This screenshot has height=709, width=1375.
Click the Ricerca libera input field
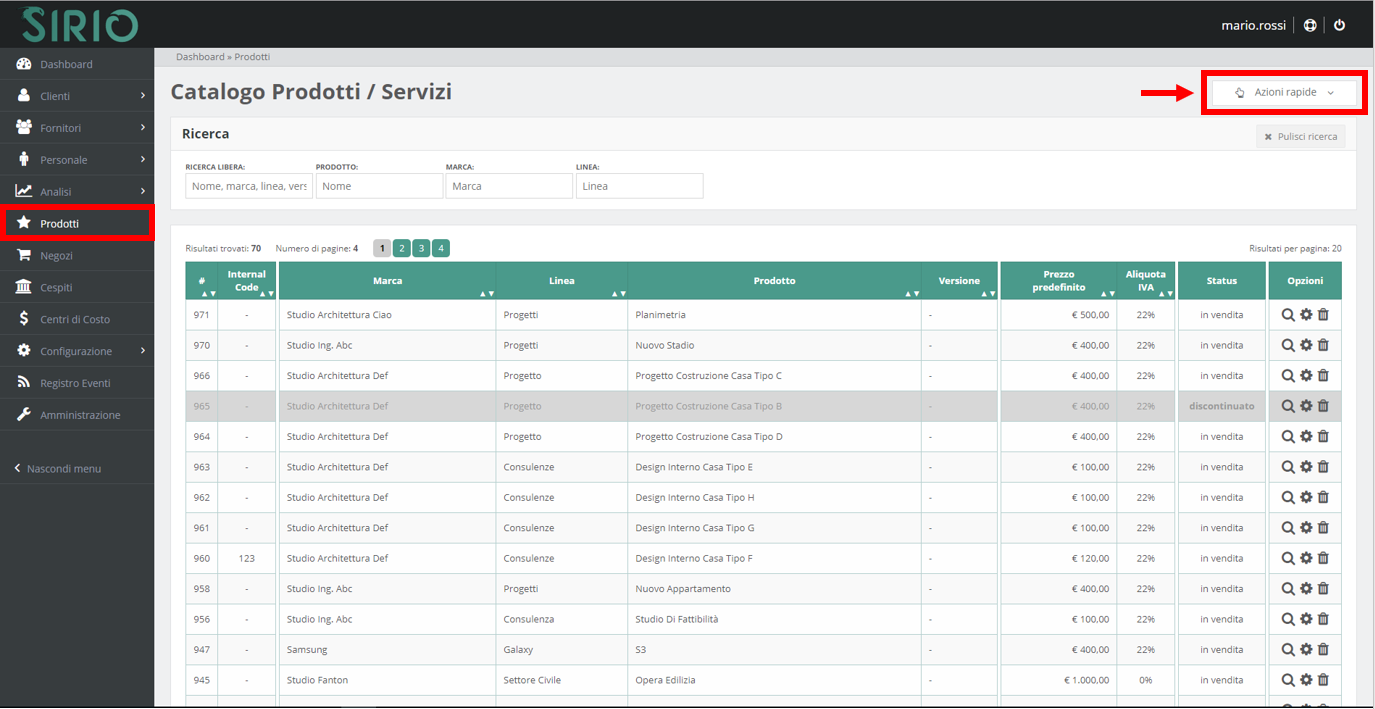pos(249,186)
